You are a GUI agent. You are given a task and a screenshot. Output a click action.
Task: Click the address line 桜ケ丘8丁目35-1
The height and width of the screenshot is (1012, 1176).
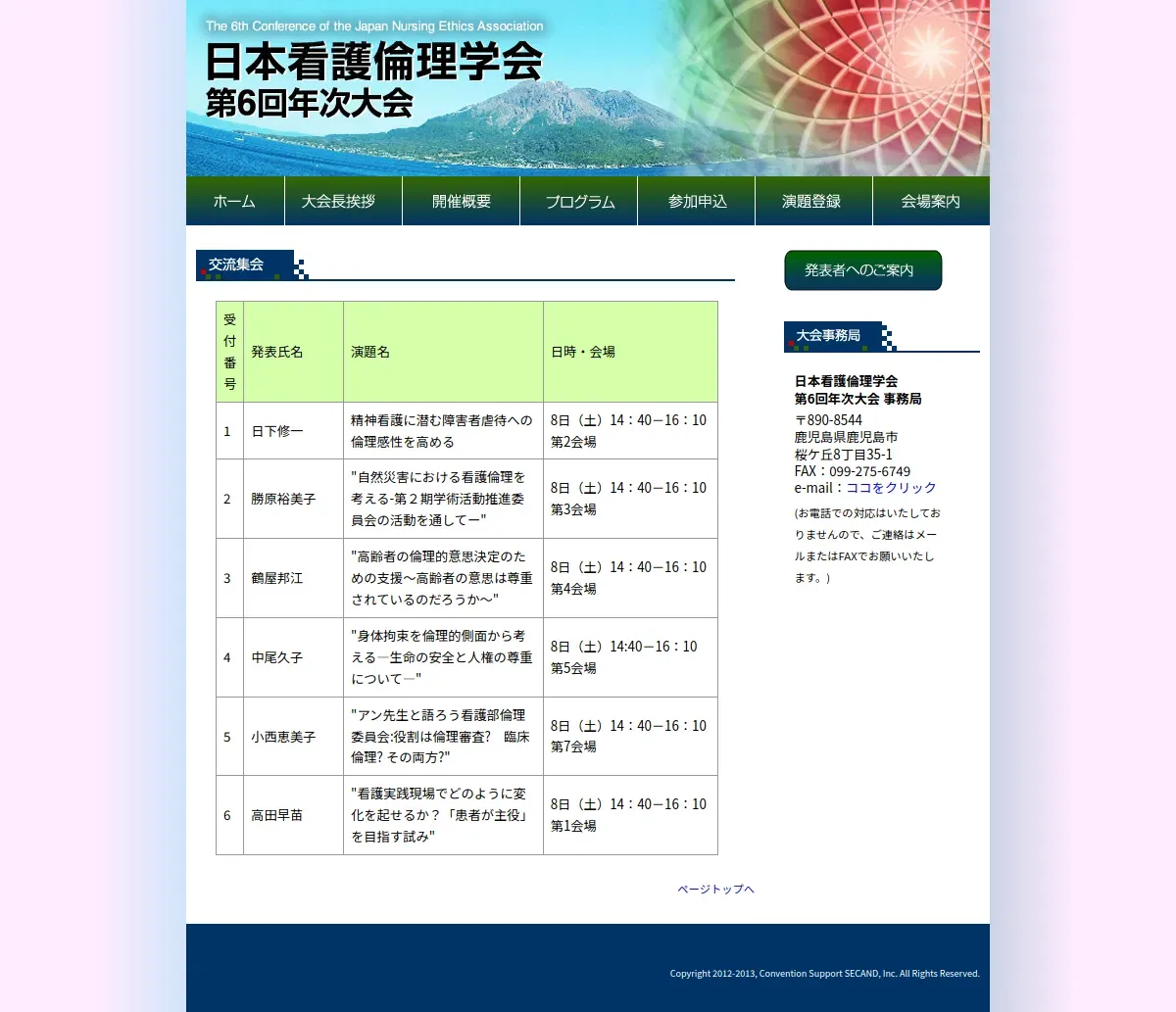click(x=844, y=455)
